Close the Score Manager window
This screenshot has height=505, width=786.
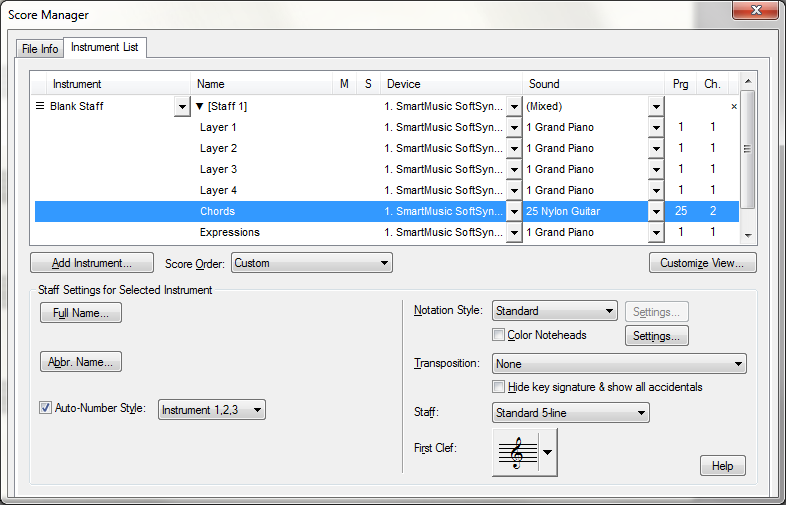pyautogui.click(x=753, y=12)
